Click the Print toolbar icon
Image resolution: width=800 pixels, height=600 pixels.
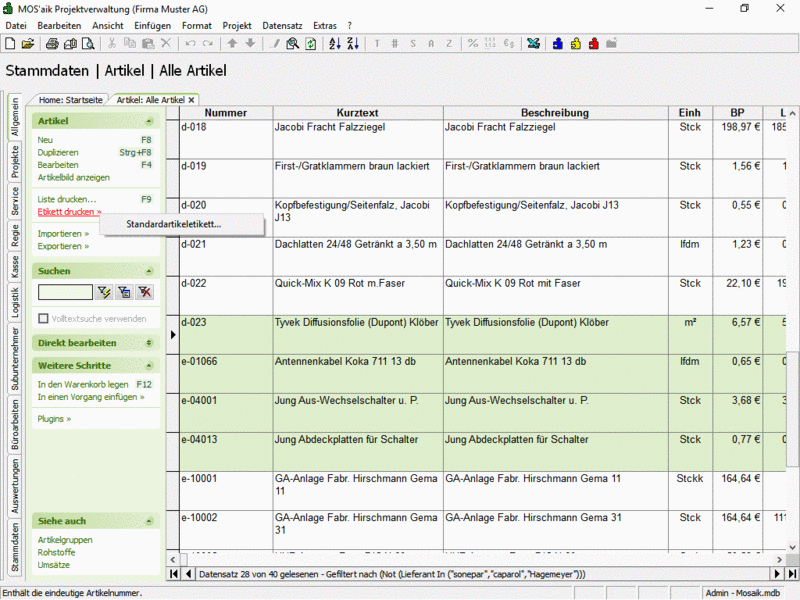(x=52, y=44)
